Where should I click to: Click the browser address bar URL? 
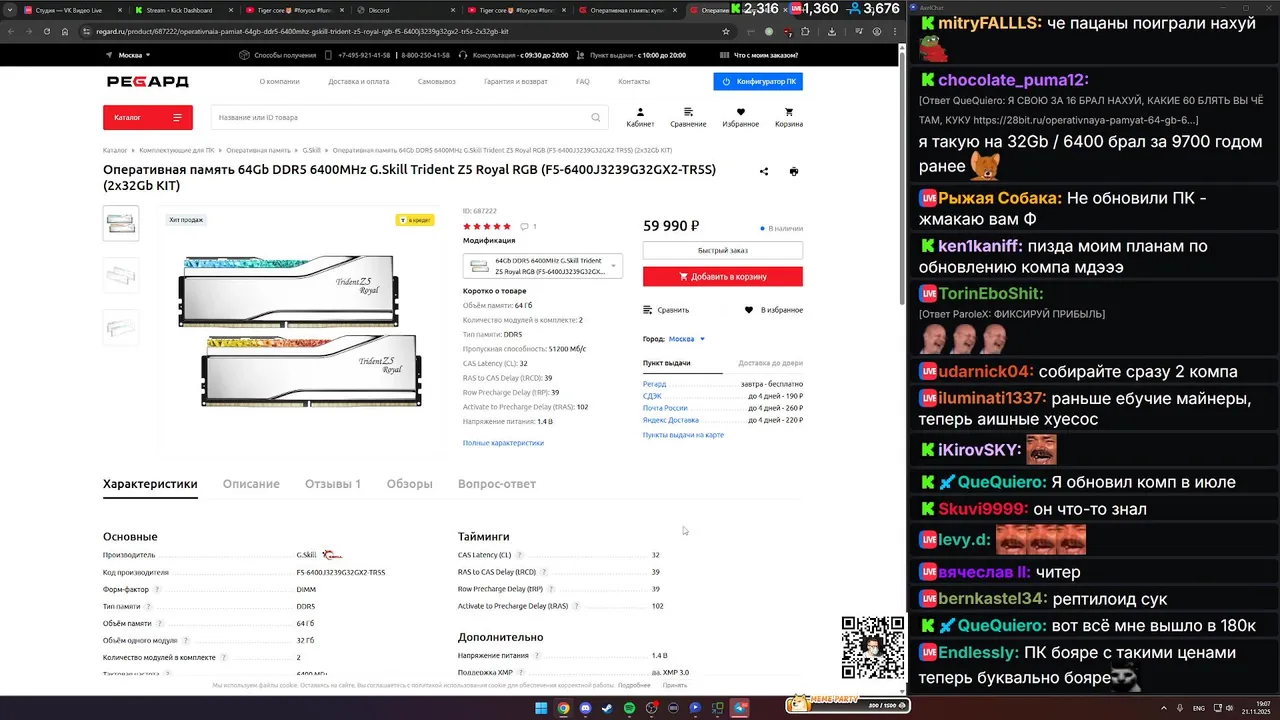303,32
